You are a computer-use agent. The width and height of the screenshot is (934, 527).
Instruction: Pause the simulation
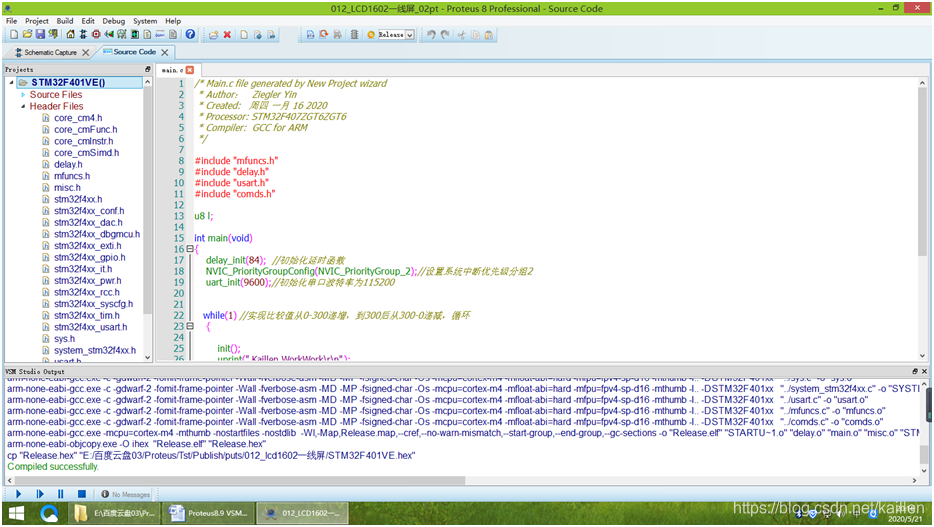61,494
